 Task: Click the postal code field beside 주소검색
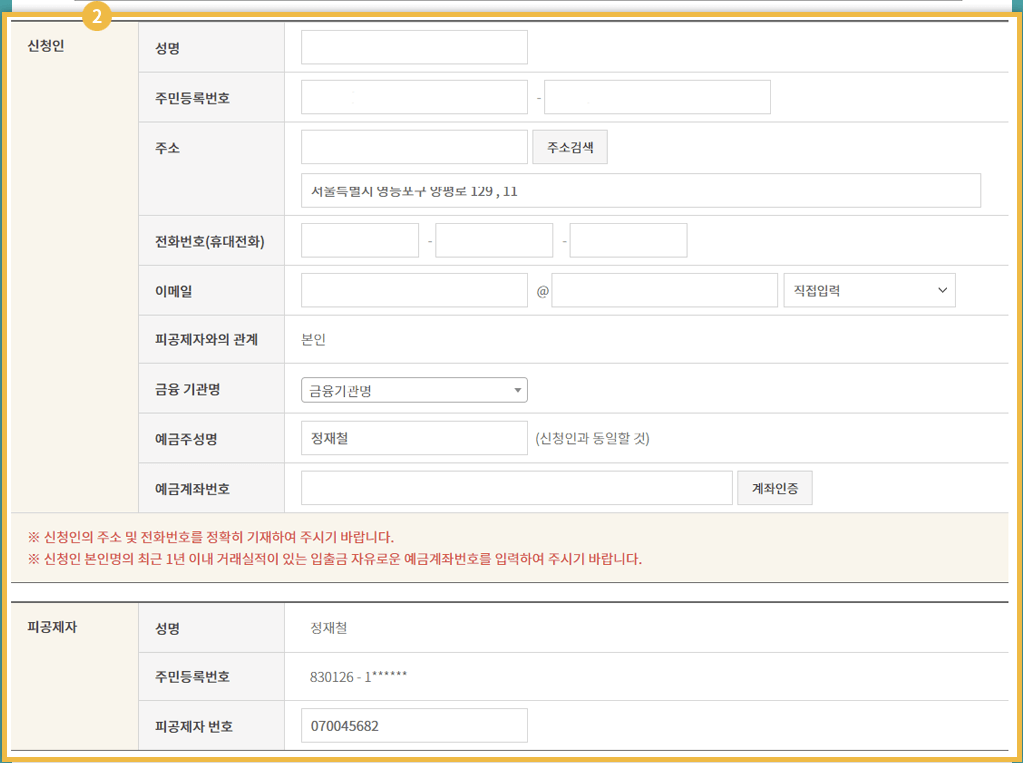point(414,147)
